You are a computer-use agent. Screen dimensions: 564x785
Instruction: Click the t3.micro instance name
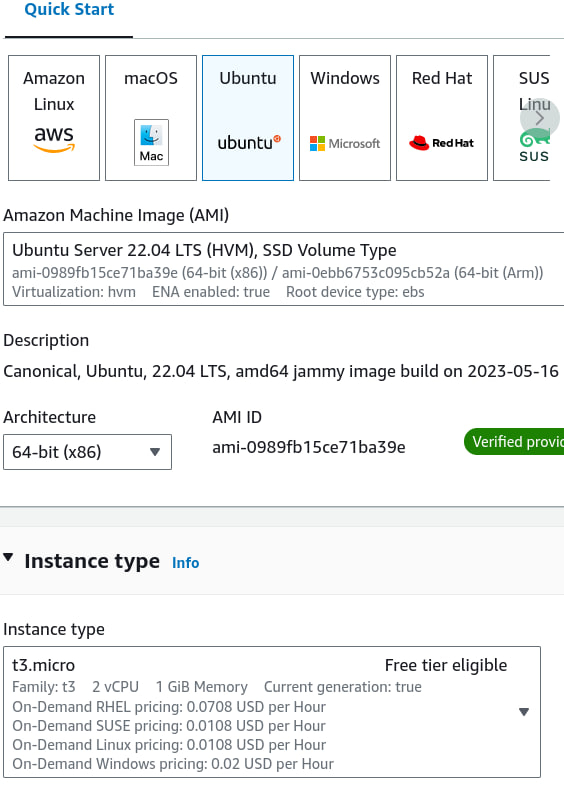[44, 665]
